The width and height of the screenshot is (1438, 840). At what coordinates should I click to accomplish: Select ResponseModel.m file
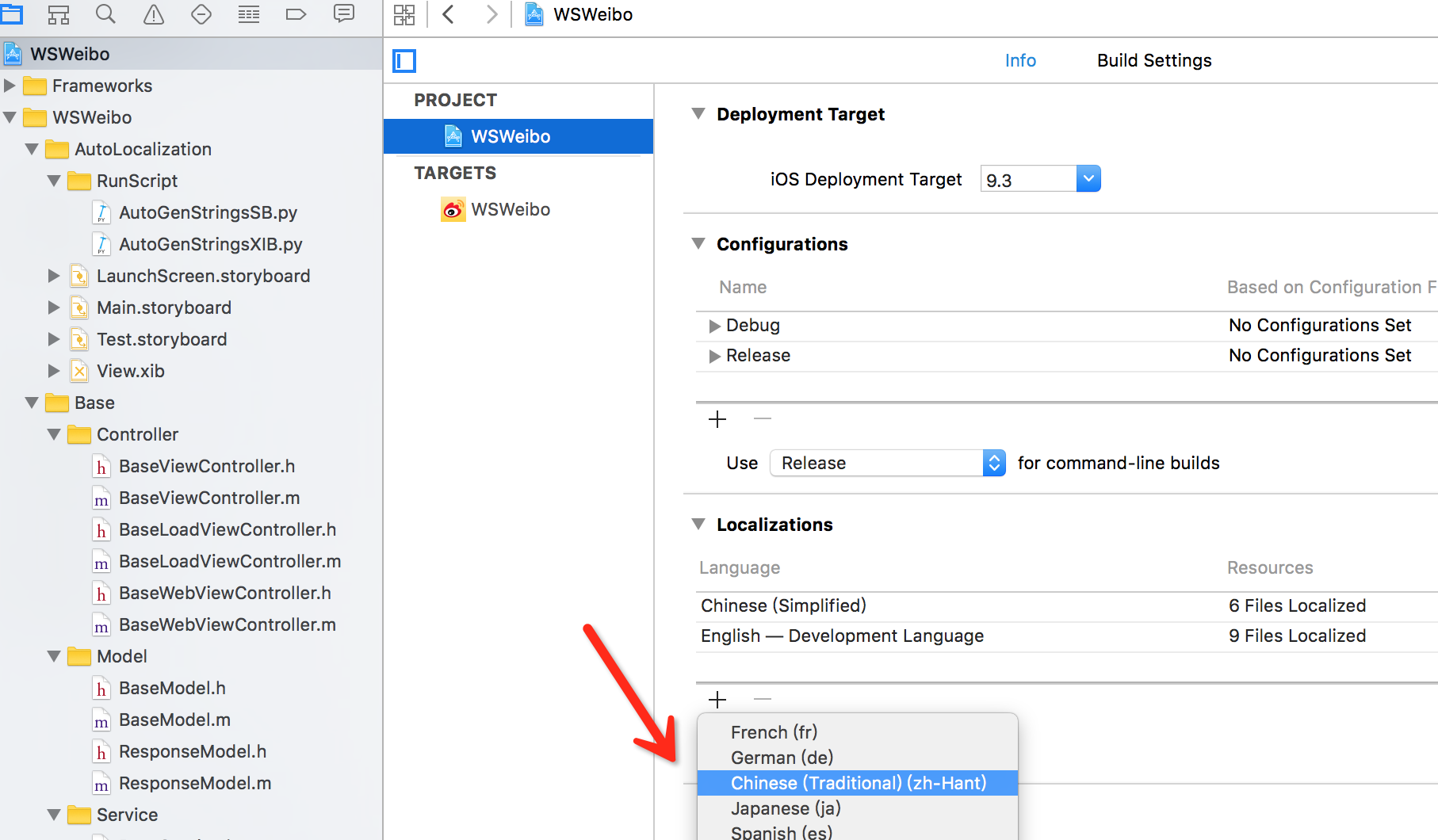pos(195,783)
